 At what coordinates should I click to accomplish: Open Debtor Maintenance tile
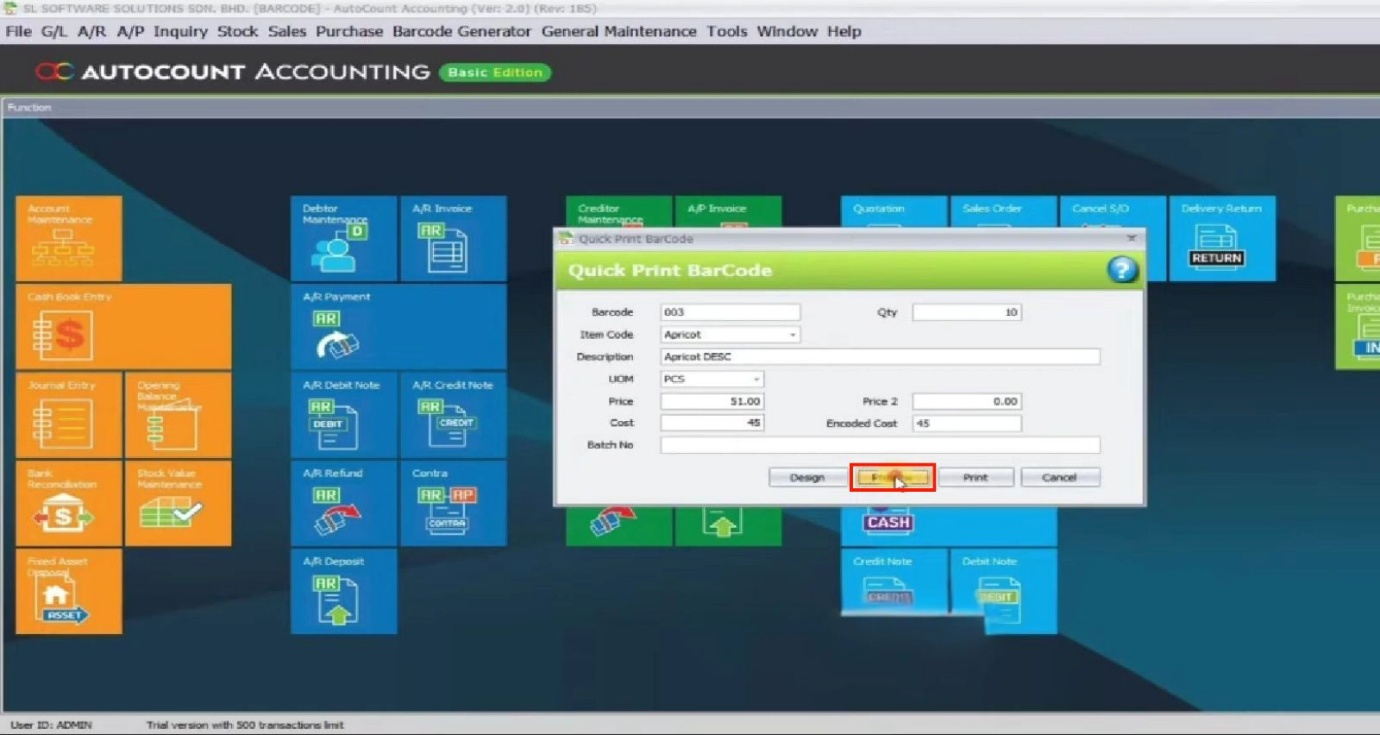(343, 238)
